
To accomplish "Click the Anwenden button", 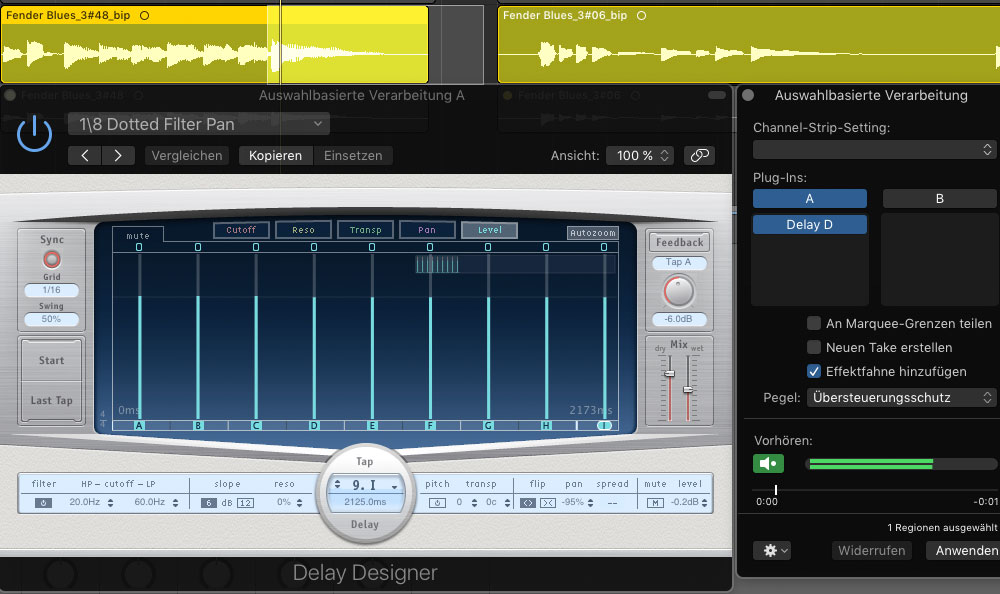I will 962,551.
